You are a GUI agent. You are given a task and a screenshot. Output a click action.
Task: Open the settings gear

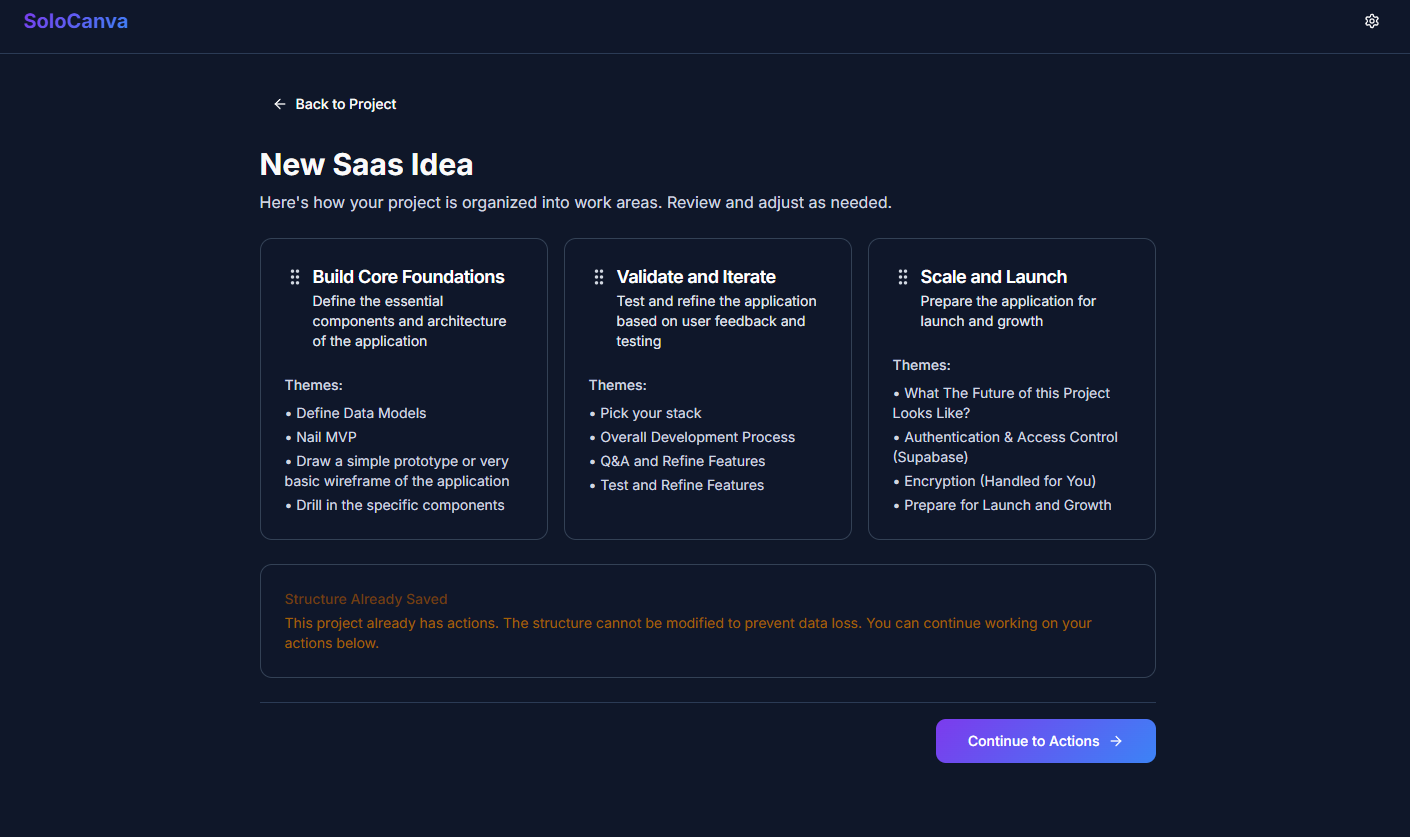(1371, 20)
